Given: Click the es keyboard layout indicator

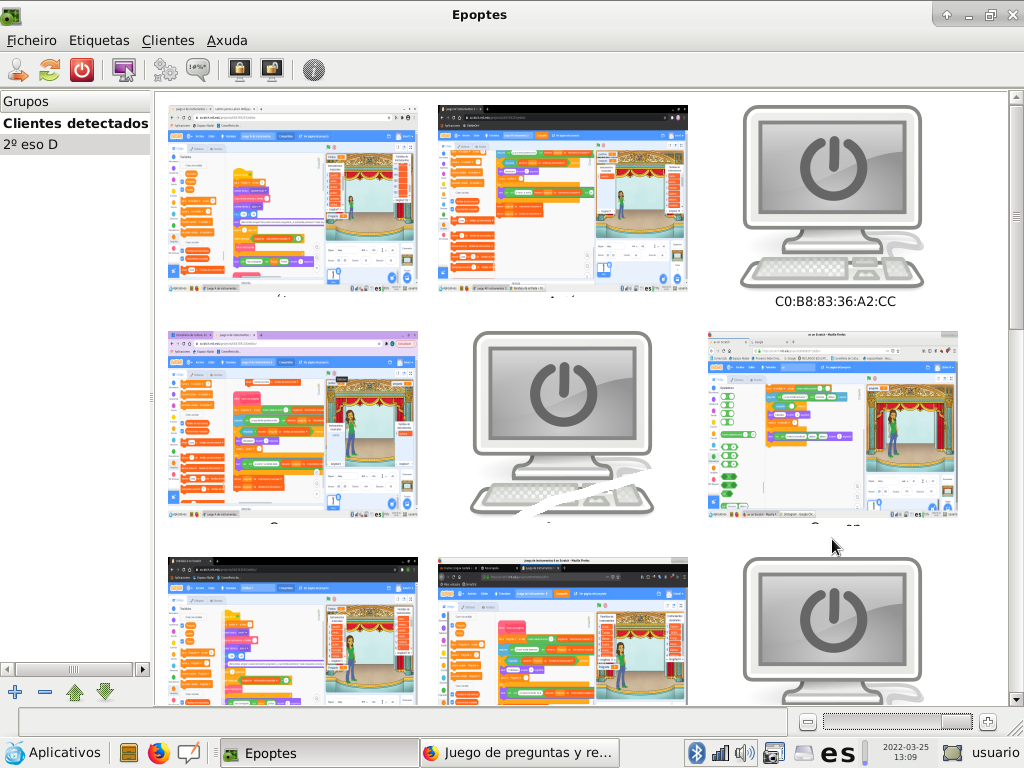Looking at the screenshot, I should (x=838, y=754).
